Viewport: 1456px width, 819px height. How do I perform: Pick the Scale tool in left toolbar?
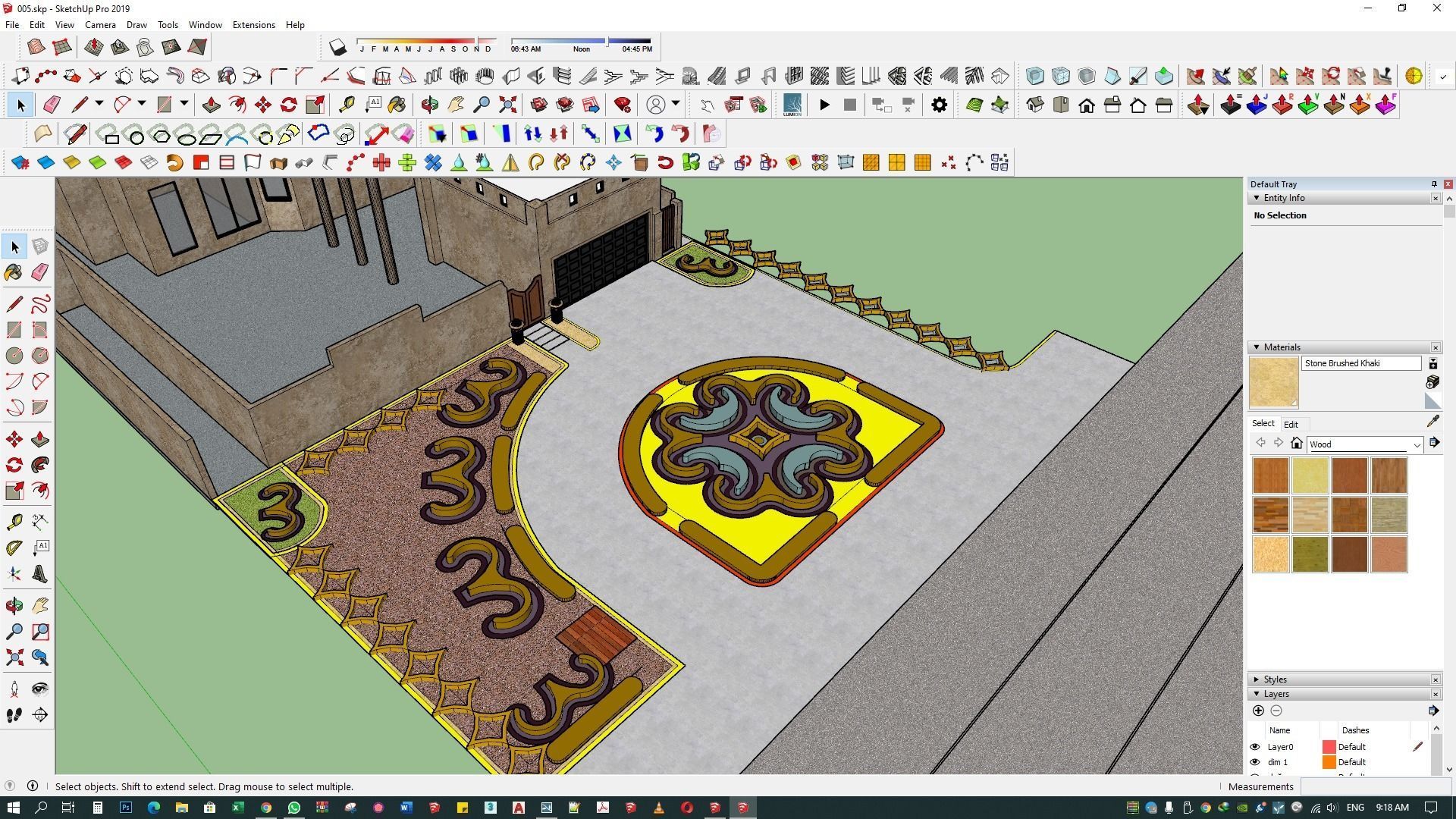pos(14,491)
